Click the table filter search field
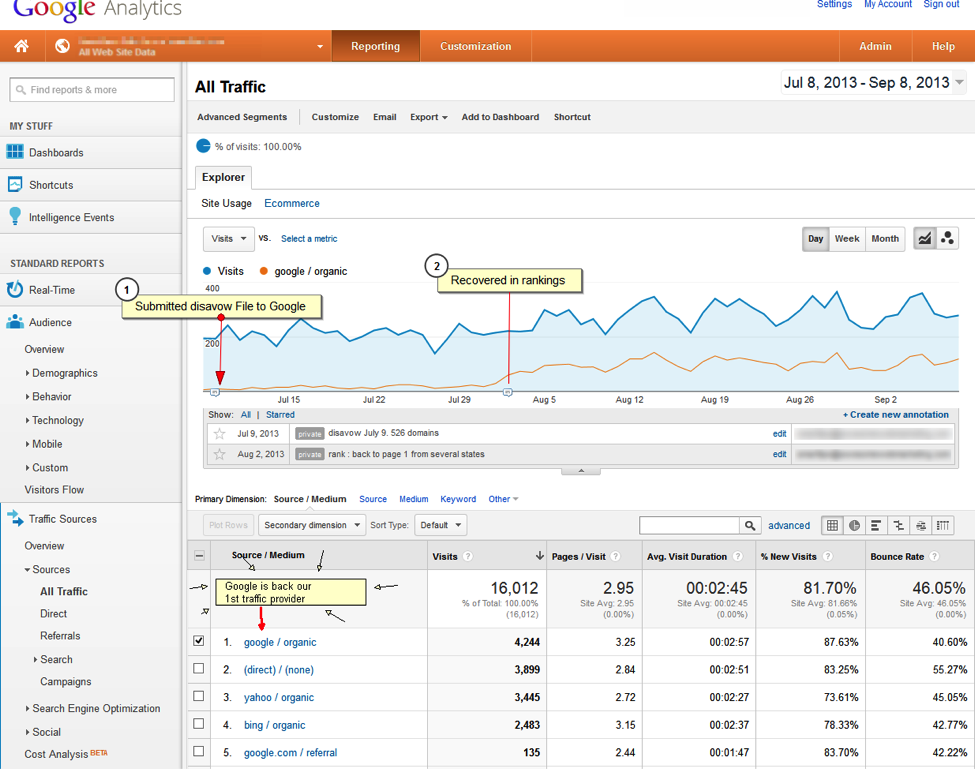The height and width of the screenshot is (769, 975). pos(689,525)
